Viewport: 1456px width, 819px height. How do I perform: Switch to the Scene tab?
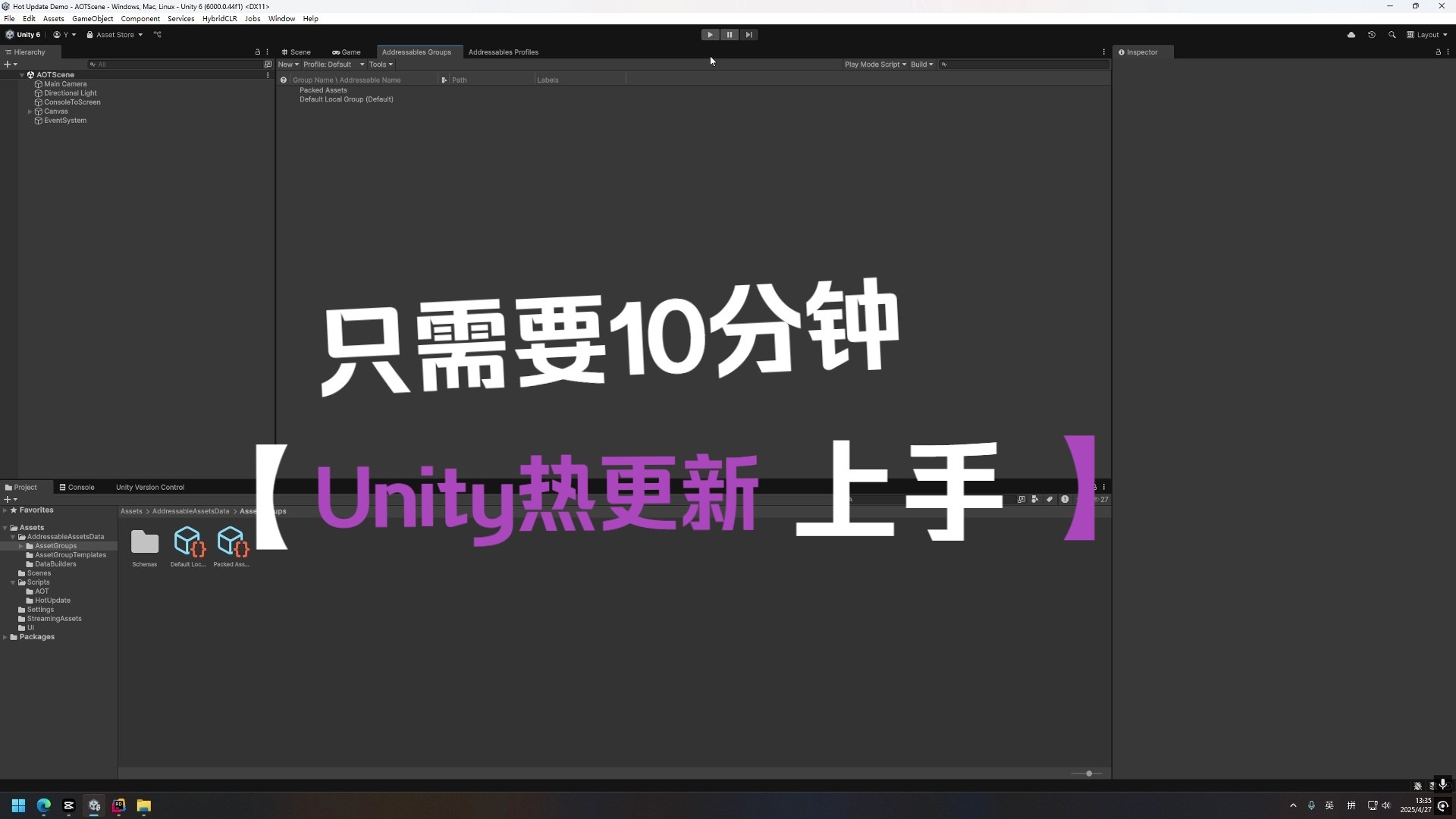(296, 52)
